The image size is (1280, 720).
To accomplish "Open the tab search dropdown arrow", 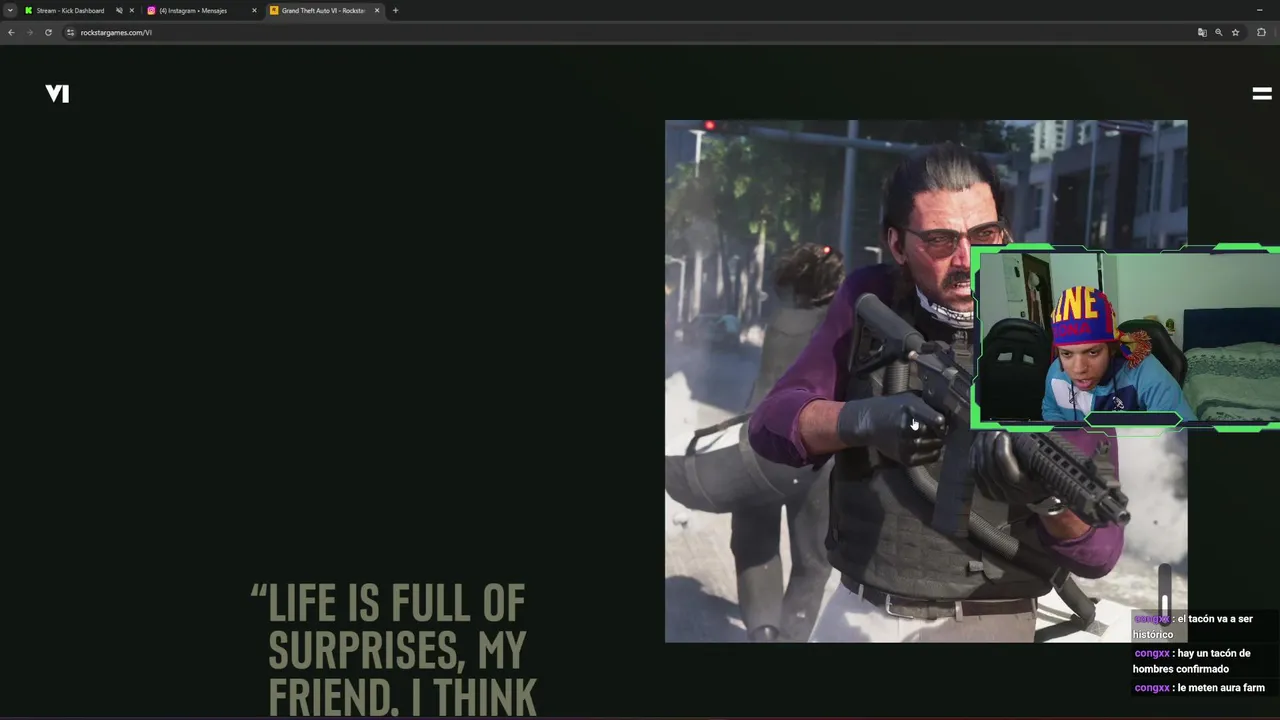I will [x=10, y=10].
